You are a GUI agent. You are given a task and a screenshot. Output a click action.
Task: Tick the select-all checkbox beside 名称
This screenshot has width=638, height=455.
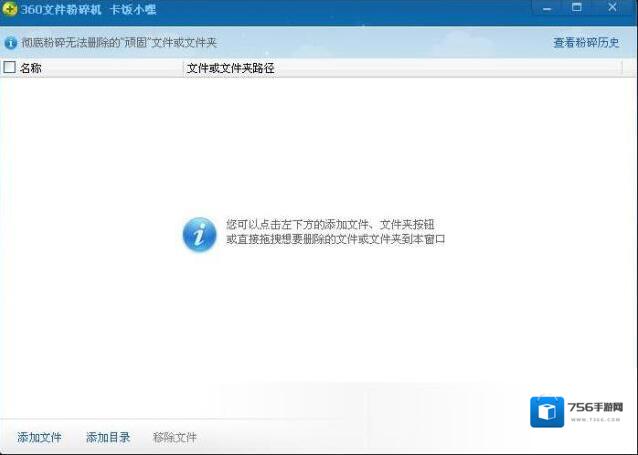(10, 68)
